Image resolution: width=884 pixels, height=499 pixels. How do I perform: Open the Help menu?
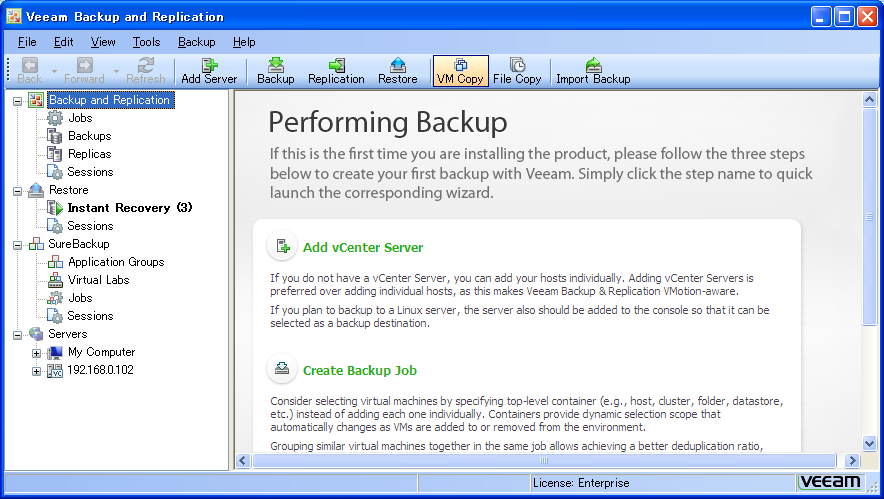pos(244,42)
